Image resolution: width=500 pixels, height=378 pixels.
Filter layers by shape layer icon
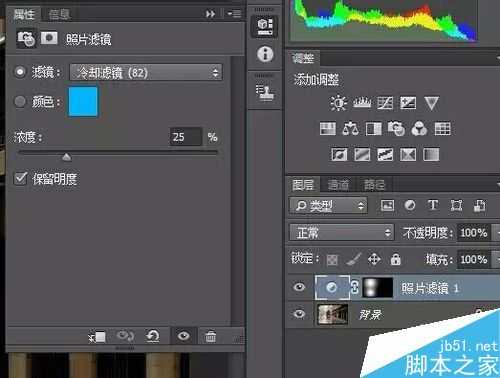tap(456, 205)
